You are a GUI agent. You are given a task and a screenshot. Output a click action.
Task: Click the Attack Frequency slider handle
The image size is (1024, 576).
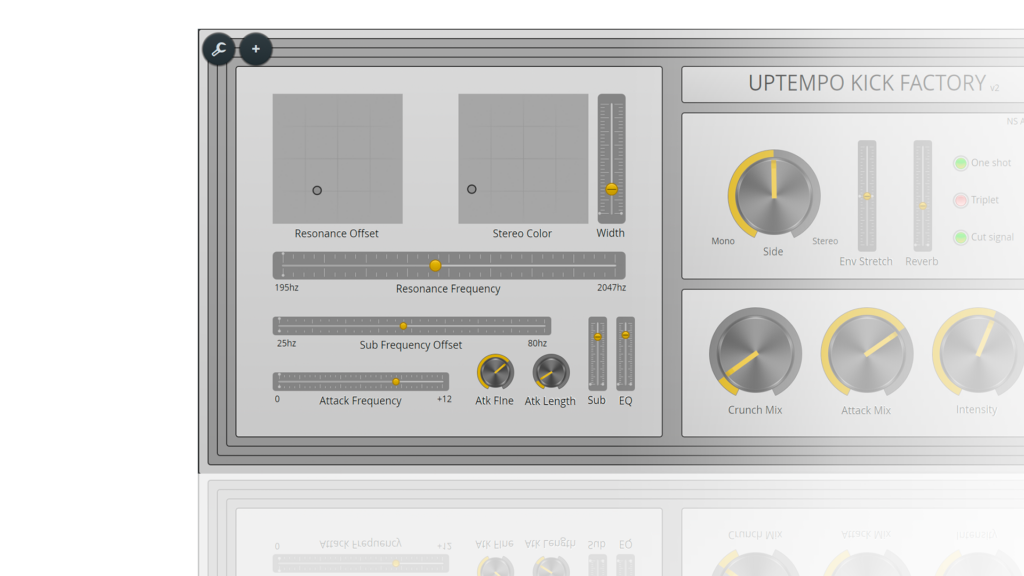(x=396, y=382)
